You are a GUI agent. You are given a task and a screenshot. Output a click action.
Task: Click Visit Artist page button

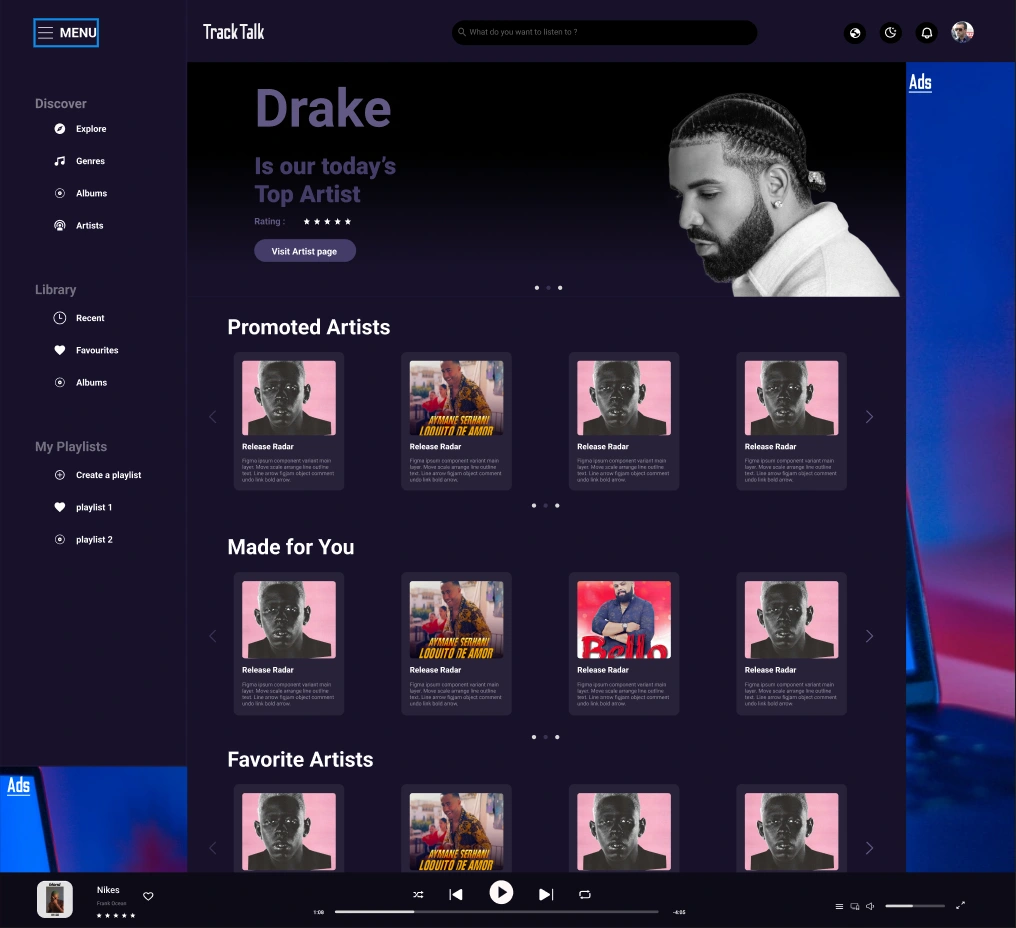pos(305,251)
